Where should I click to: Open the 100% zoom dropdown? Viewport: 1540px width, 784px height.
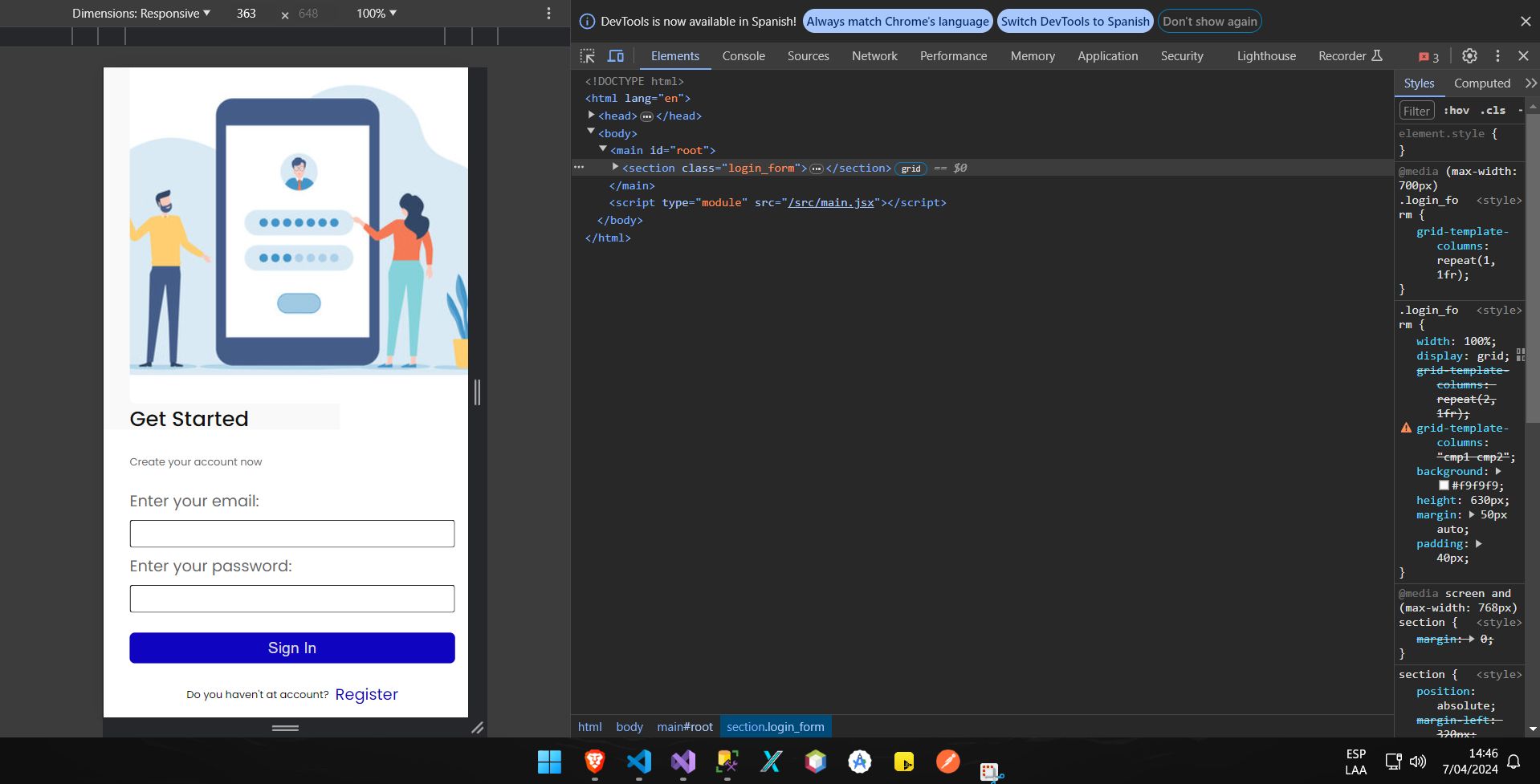pyautogui.click(x=377, y=14)
